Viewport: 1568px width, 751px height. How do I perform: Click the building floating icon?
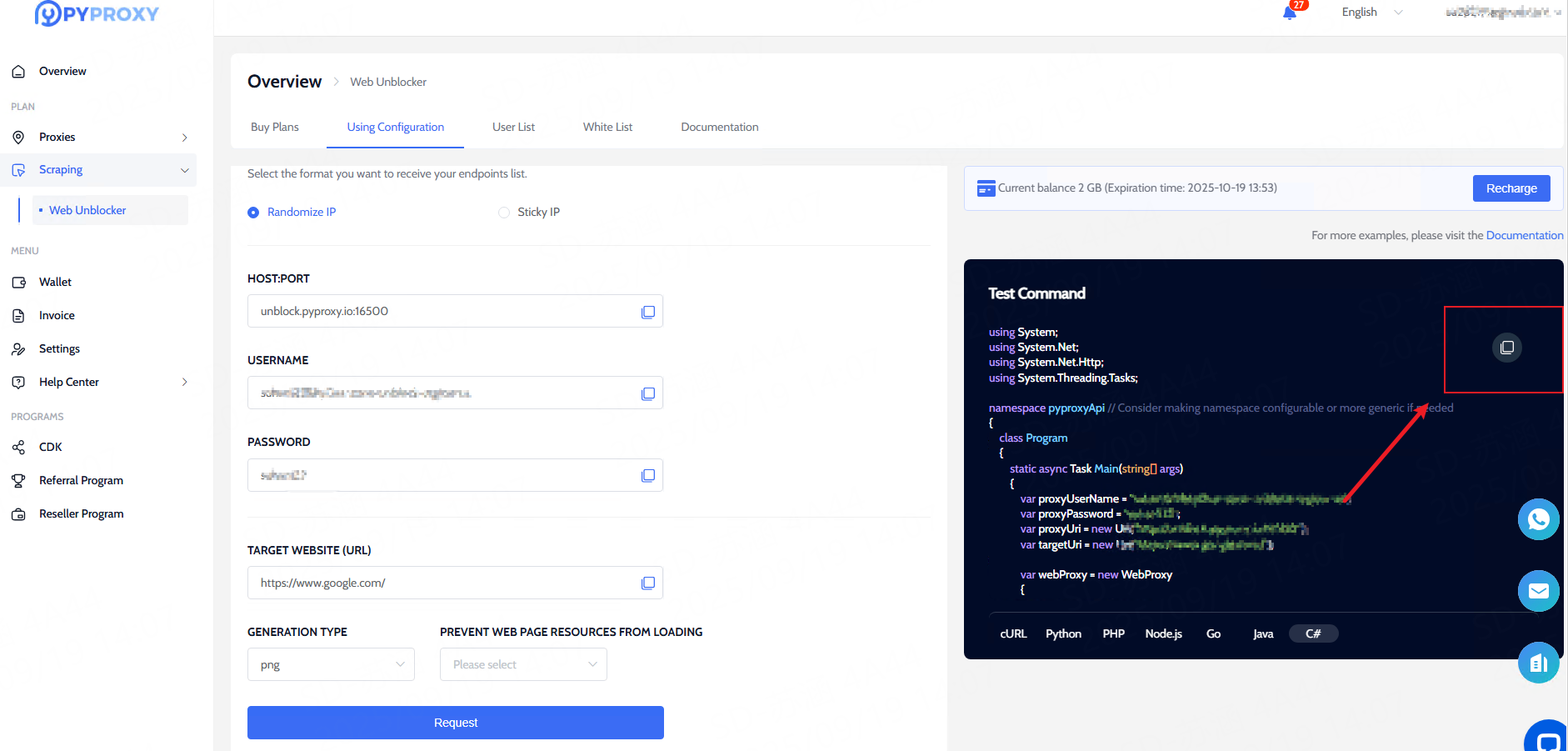pyautogui.click(x=1538, y=663)
